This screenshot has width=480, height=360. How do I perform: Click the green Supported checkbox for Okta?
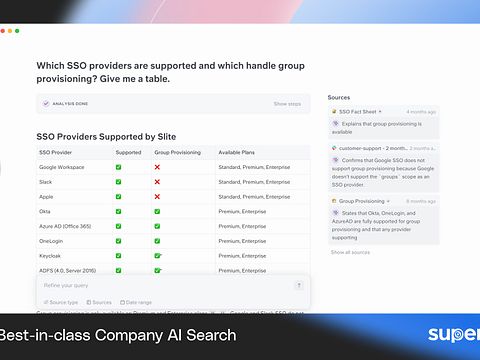point(118,211)
